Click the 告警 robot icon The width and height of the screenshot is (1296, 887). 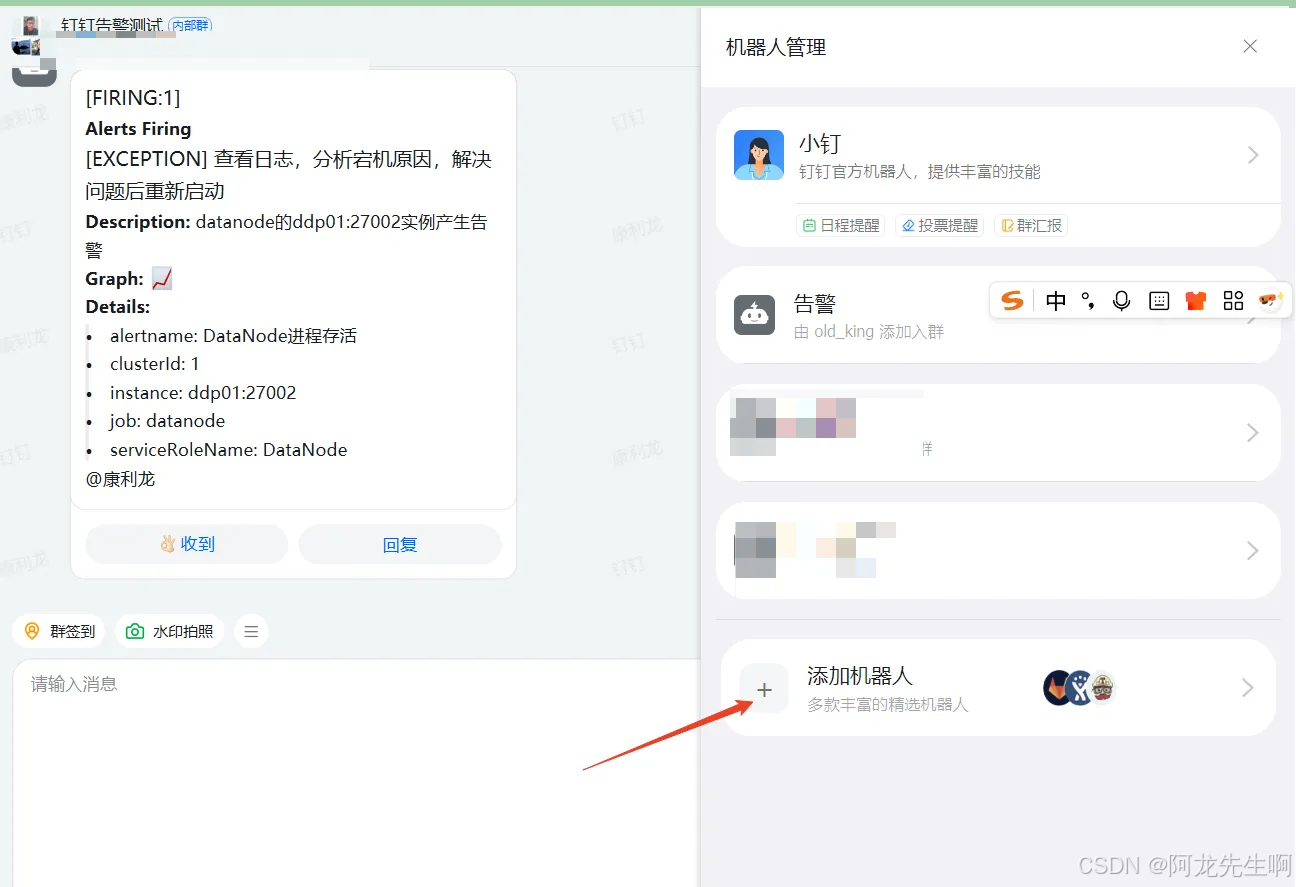click(754, 315)
